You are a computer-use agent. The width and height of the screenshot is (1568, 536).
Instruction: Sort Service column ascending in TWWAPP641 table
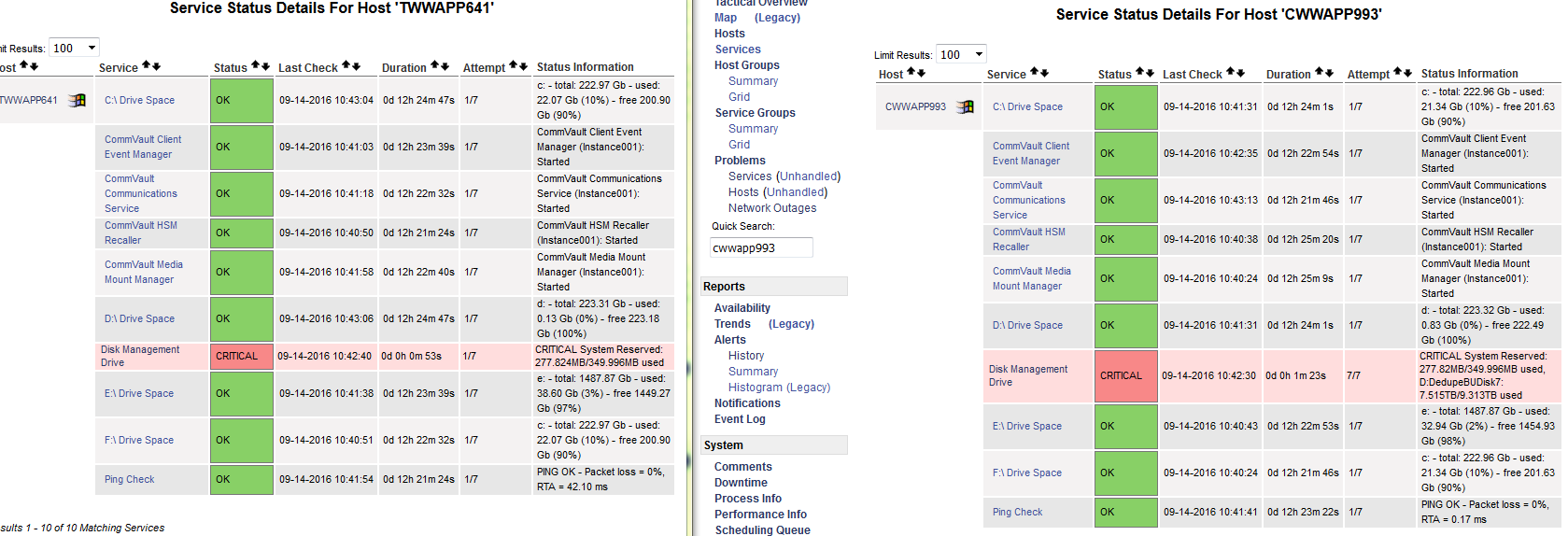147,66
